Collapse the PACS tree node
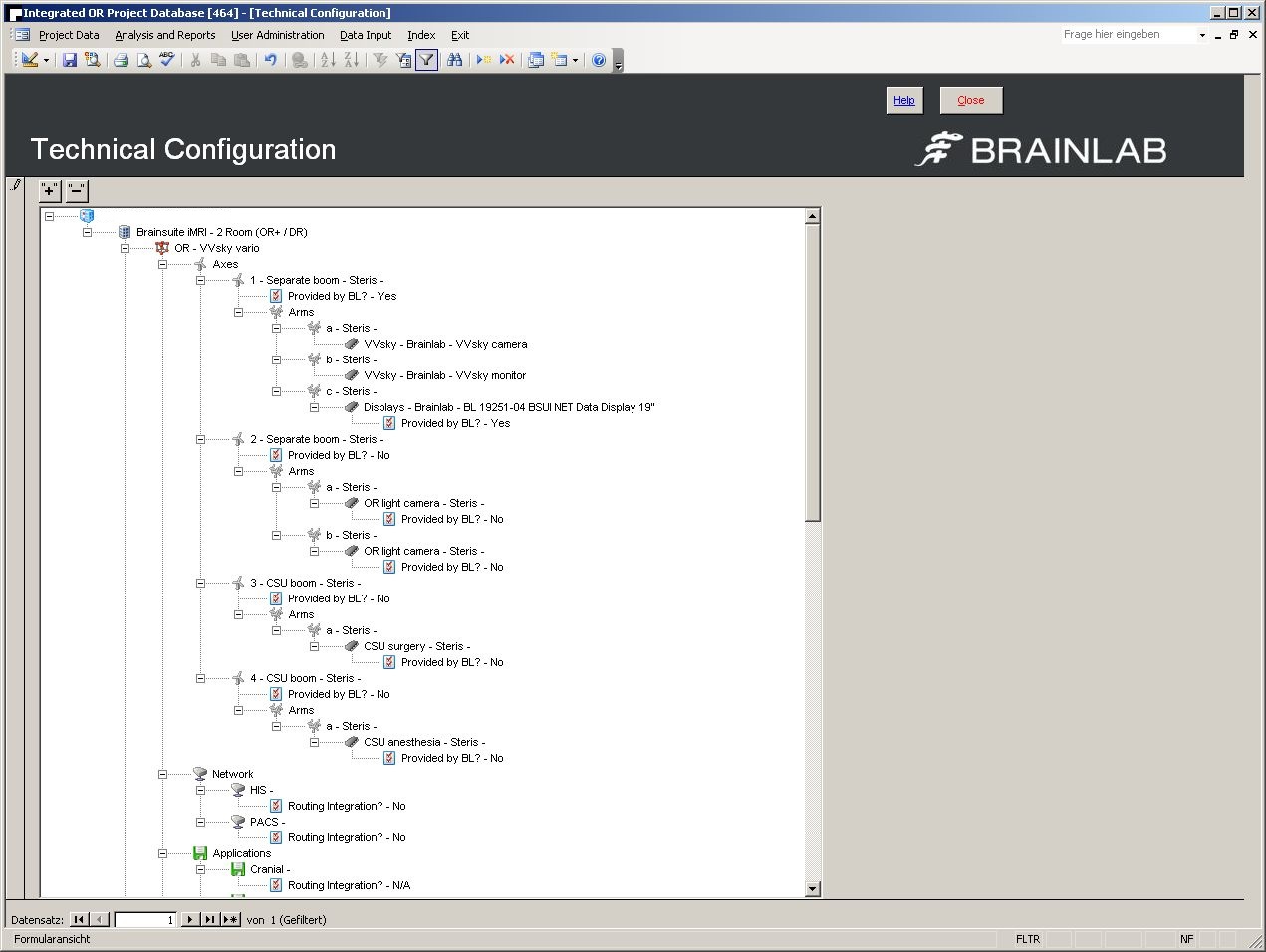This screenshot has width=1266, height=952. click(x=200, y=822)
